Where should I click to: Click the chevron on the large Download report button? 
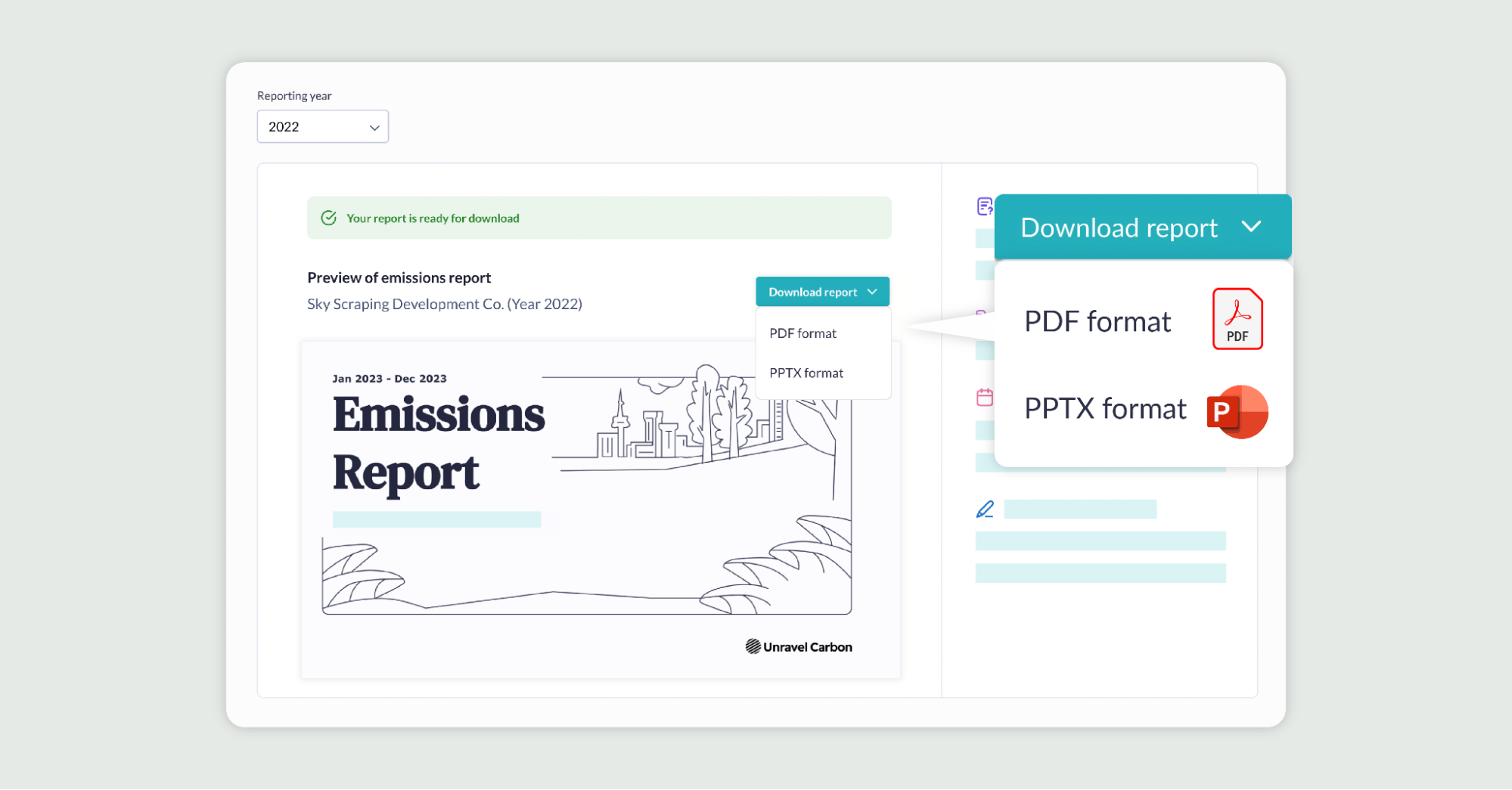pyautogui.click(x=1252, y=227)
